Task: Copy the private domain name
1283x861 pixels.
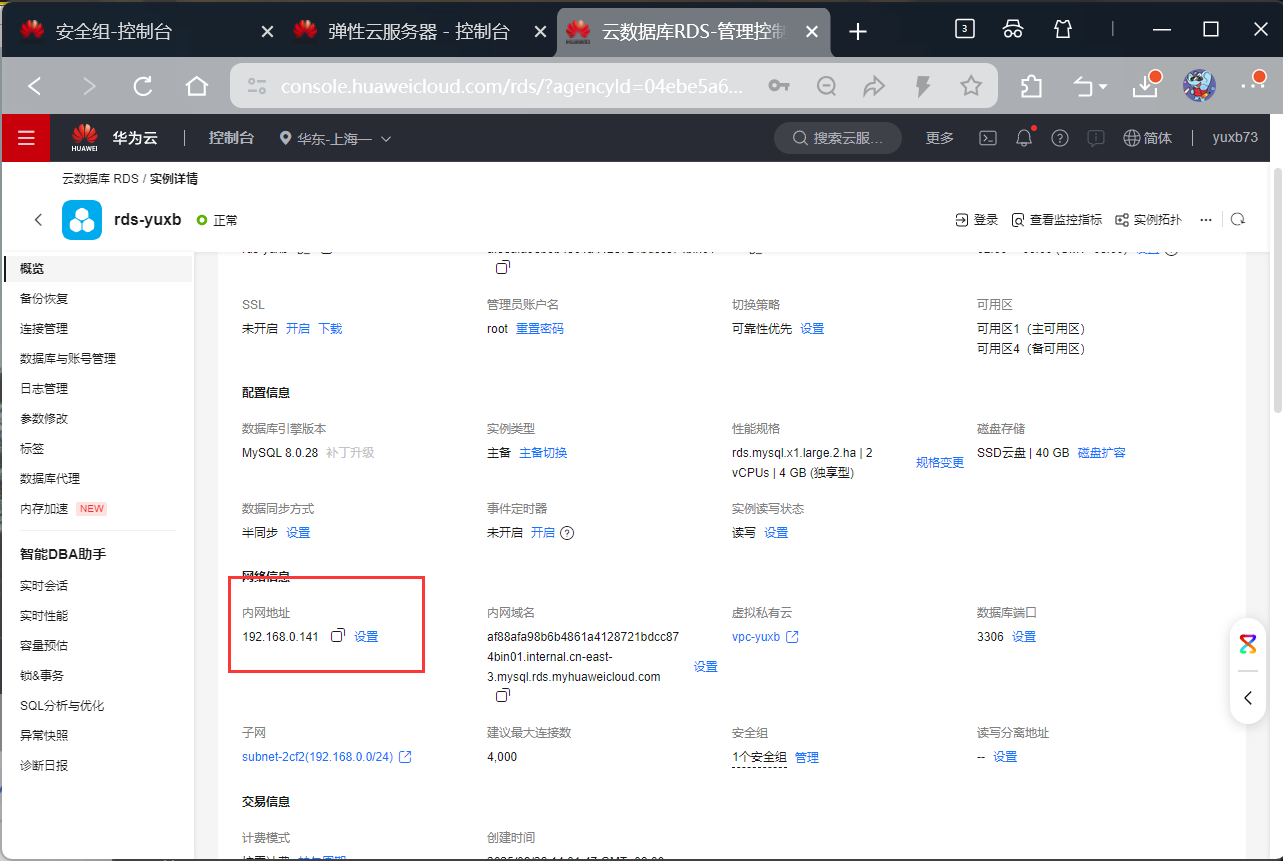Action: [x=503, y=695]
